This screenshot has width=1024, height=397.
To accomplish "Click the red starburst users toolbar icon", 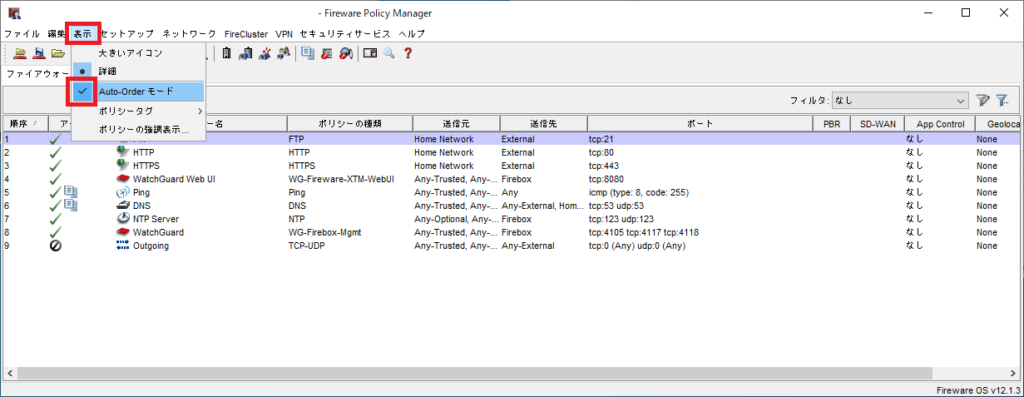I will tap(264, 54).
